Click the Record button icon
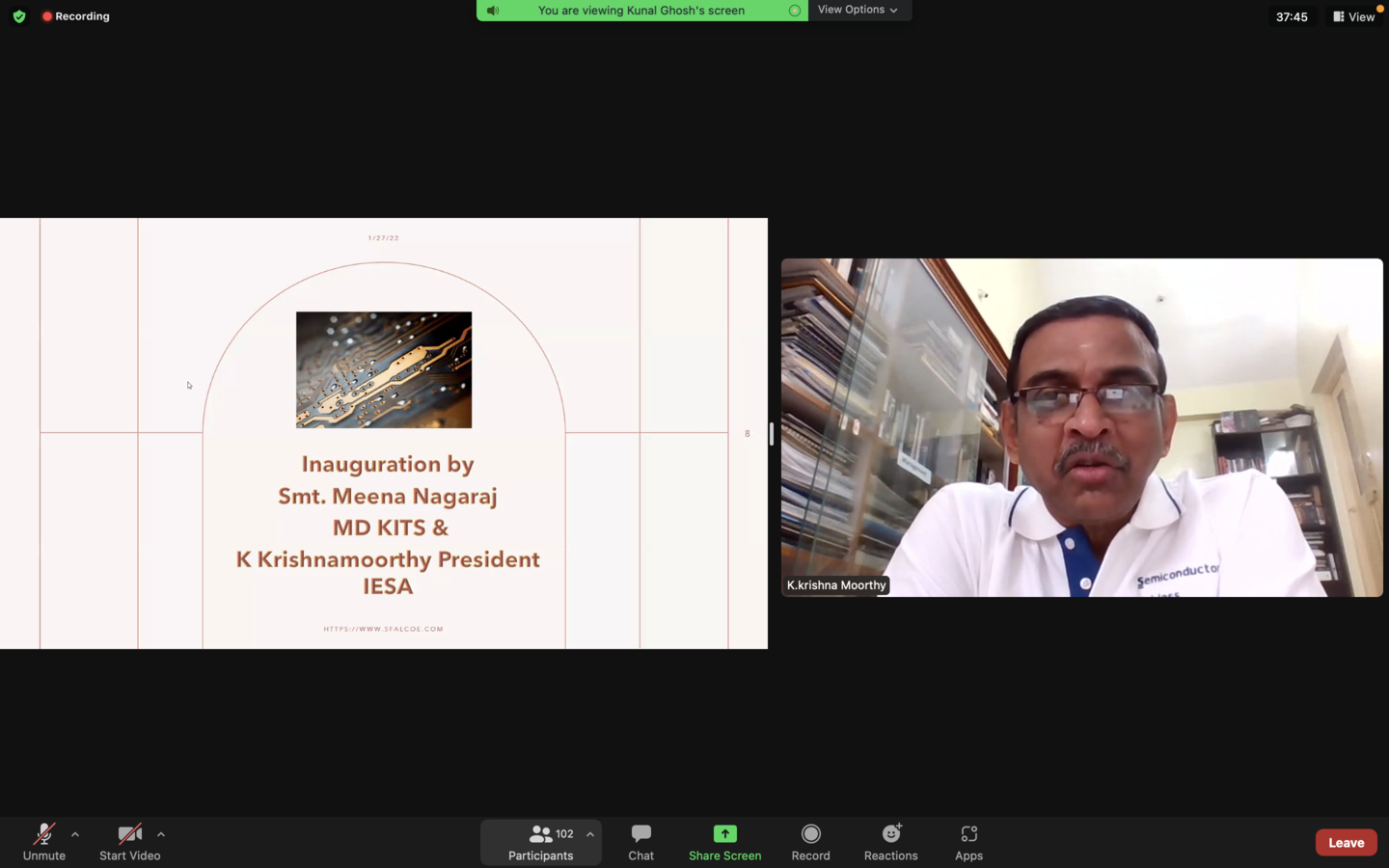This screenshot has width=1389, height=868. [x=810, y=834]
